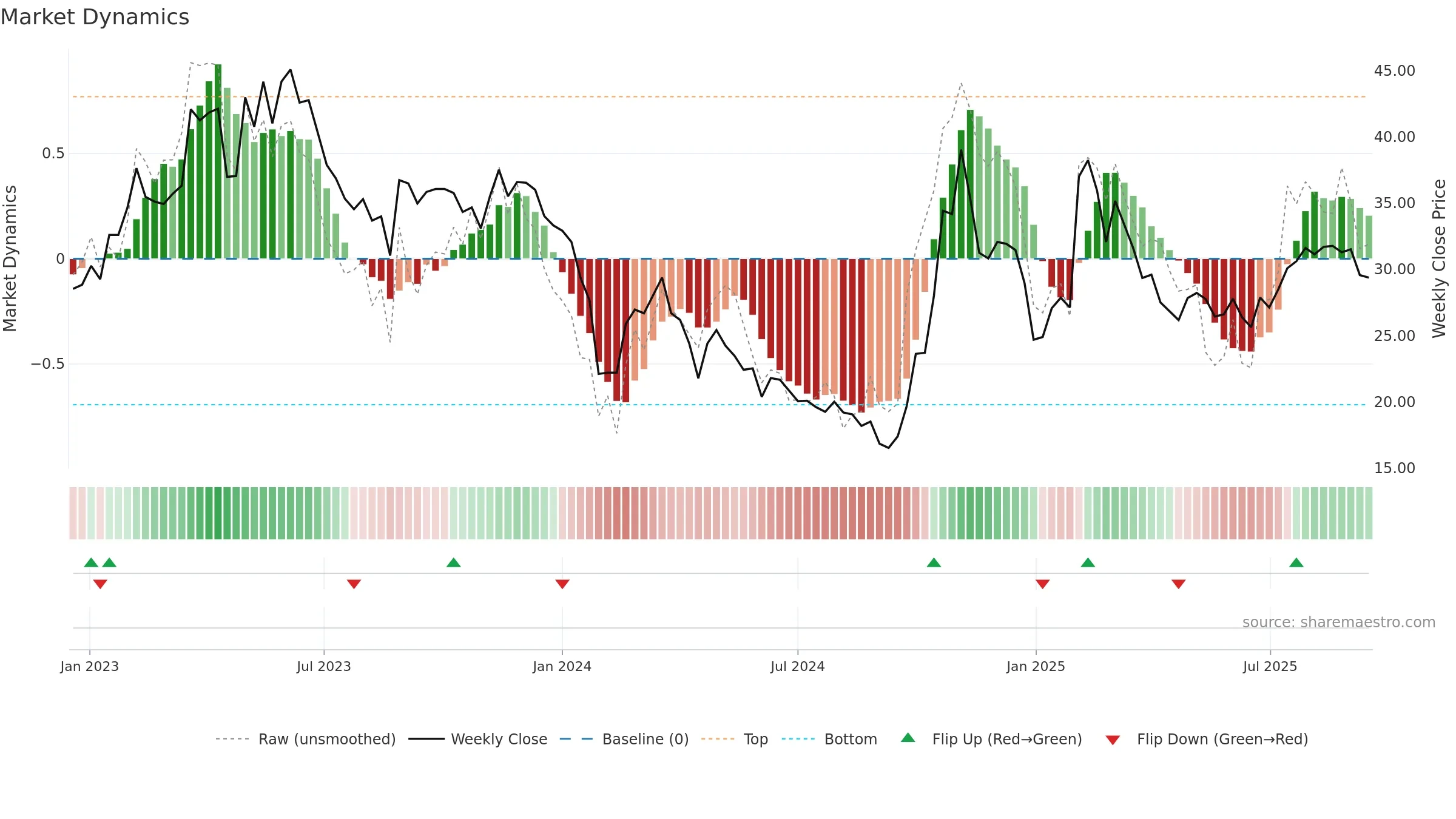Click the −0.5 left axis label
The image size is (1456, 819).
click(47, 363)
